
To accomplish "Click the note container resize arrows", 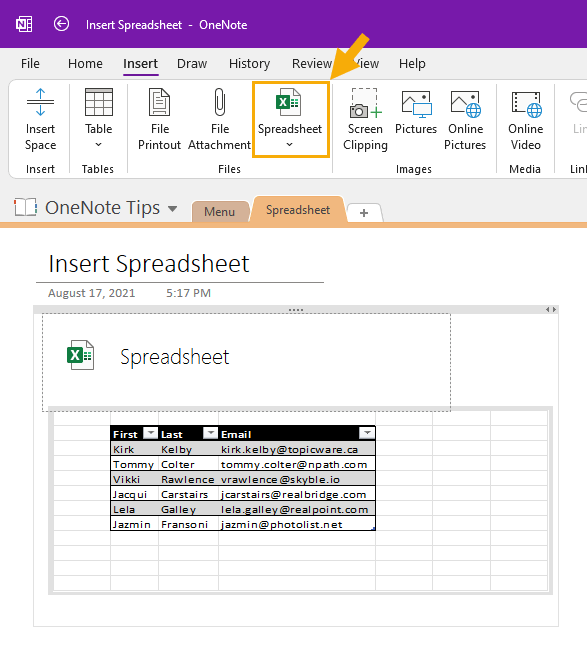I will [551, 309].
